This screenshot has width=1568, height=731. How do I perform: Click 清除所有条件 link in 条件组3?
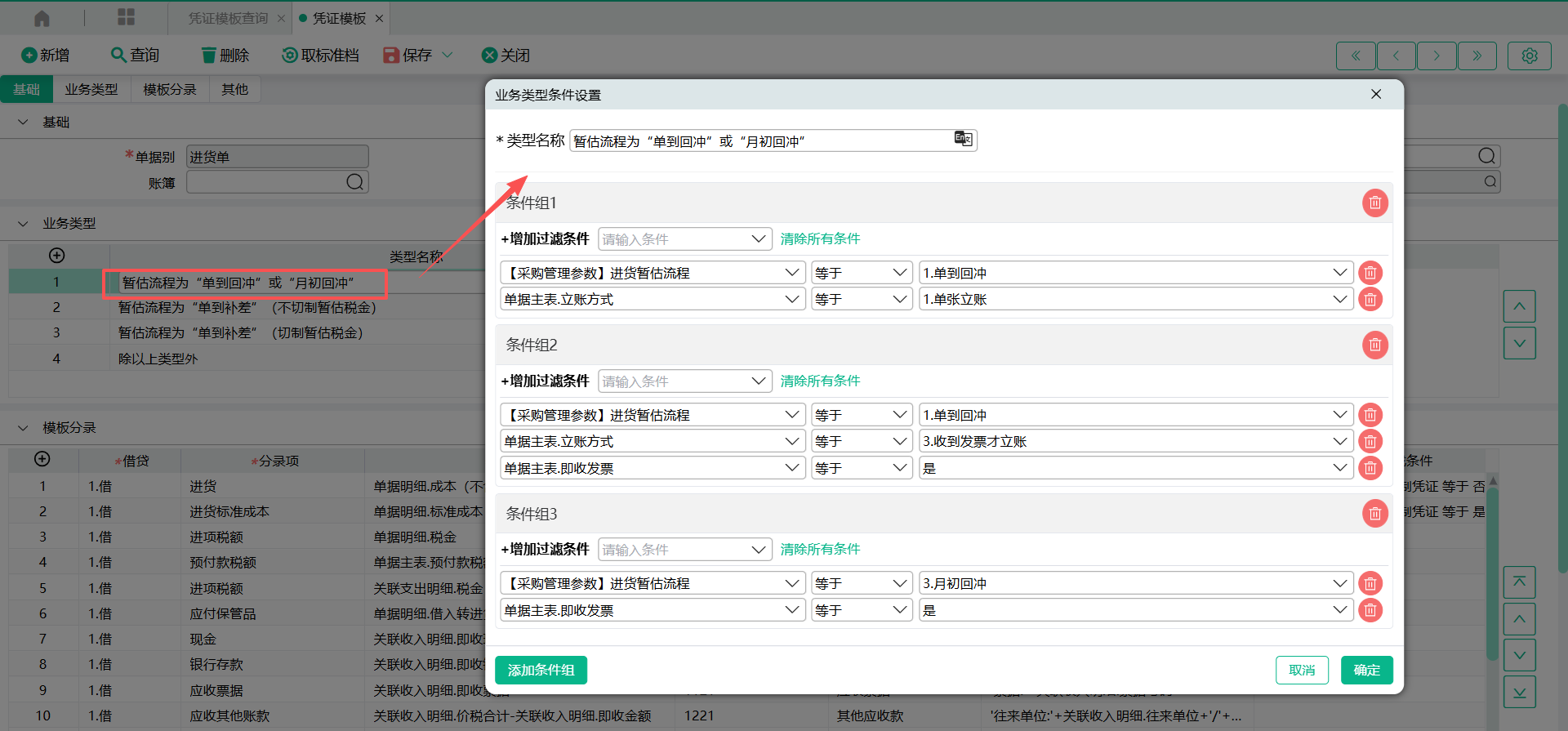point(820,549)
